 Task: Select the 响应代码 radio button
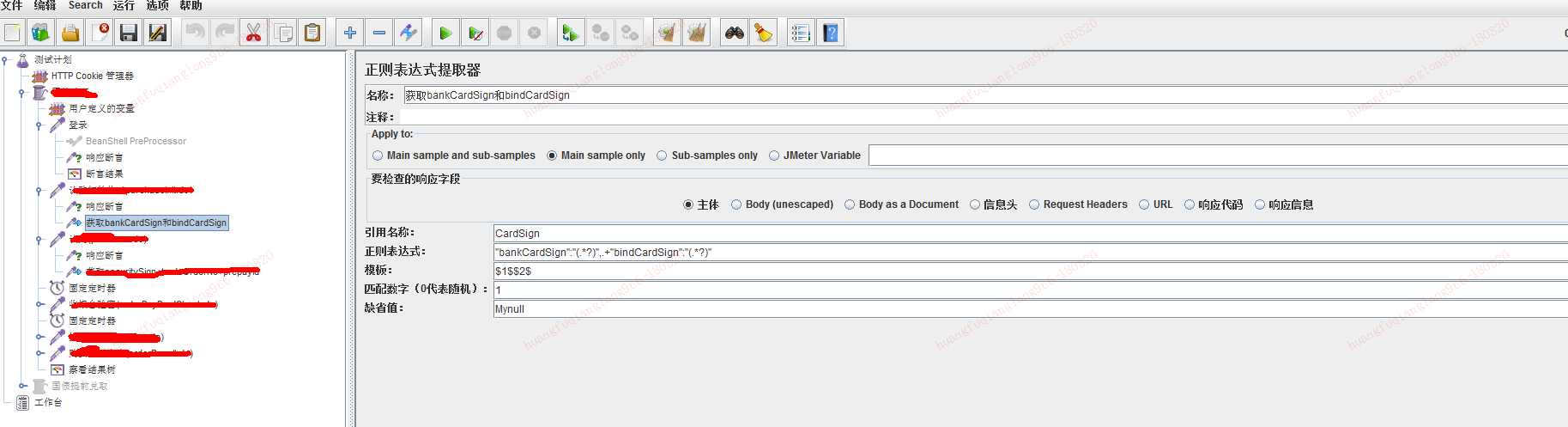(x=1214, y=204)
